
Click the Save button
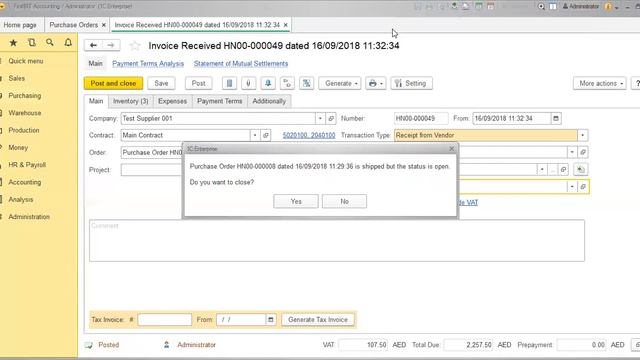[161, 83]
